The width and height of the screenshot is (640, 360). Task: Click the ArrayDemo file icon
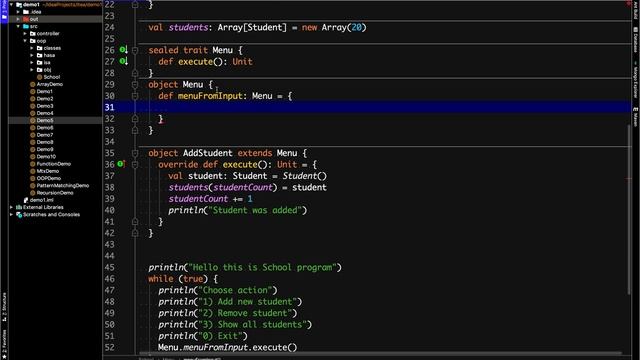[33, 84]
